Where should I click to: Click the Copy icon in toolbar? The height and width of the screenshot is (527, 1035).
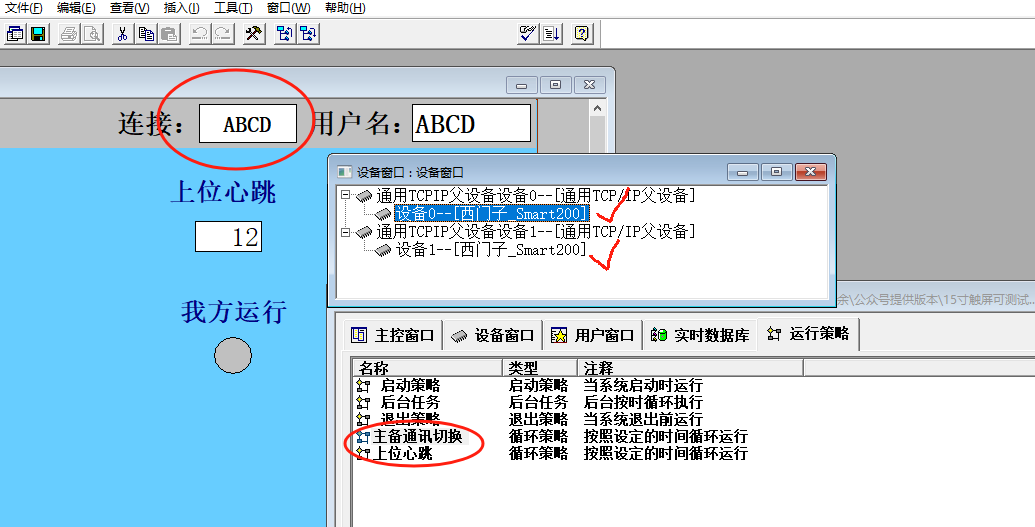coord(146,34)
